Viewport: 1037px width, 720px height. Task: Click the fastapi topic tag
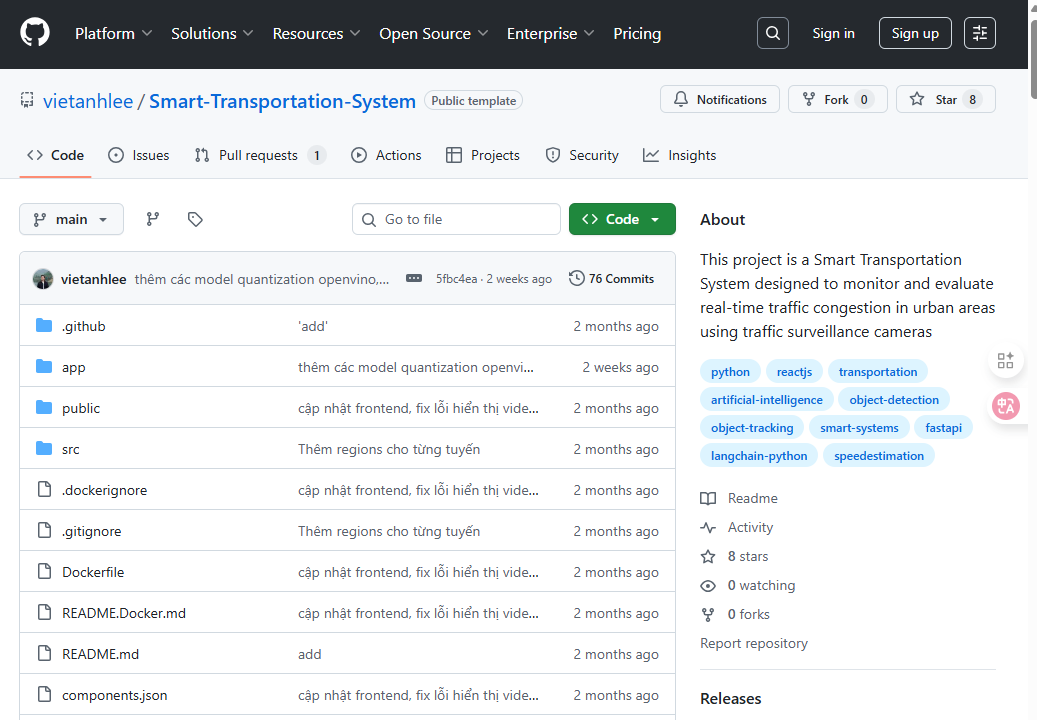pos(944,428)
